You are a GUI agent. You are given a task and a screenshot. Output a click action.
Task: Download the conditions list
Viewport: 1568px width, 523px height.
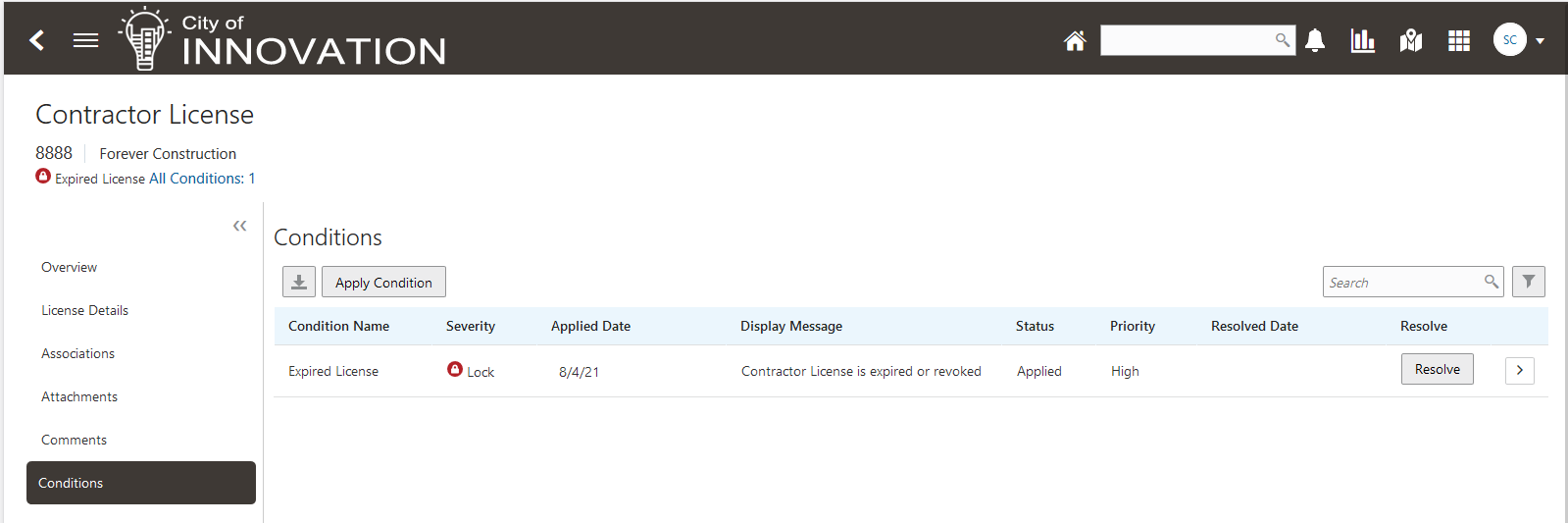pyautogui.click(x=299, y=282)
